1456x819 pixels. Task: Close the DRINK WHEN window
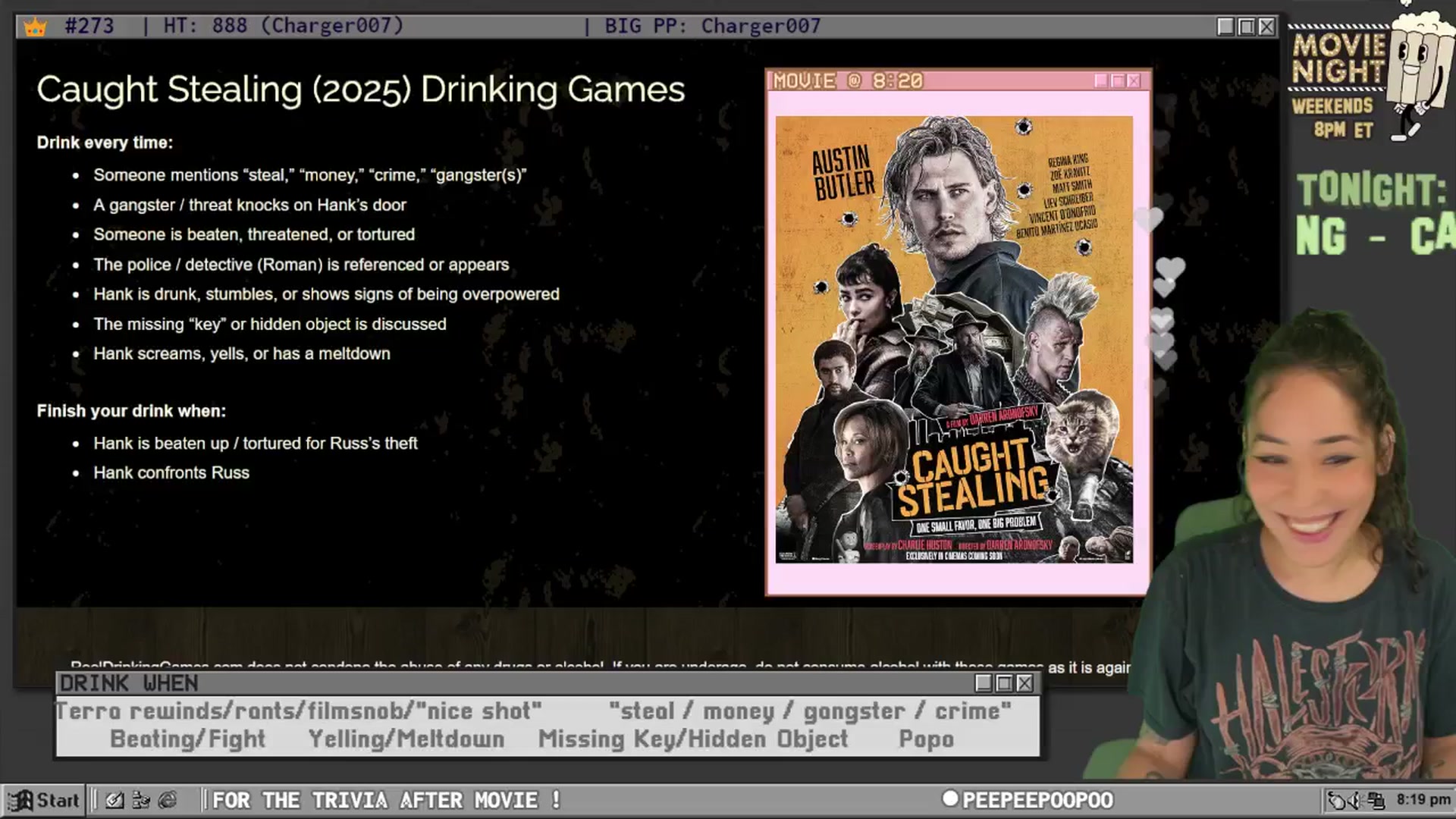[x=1025, y=683]
